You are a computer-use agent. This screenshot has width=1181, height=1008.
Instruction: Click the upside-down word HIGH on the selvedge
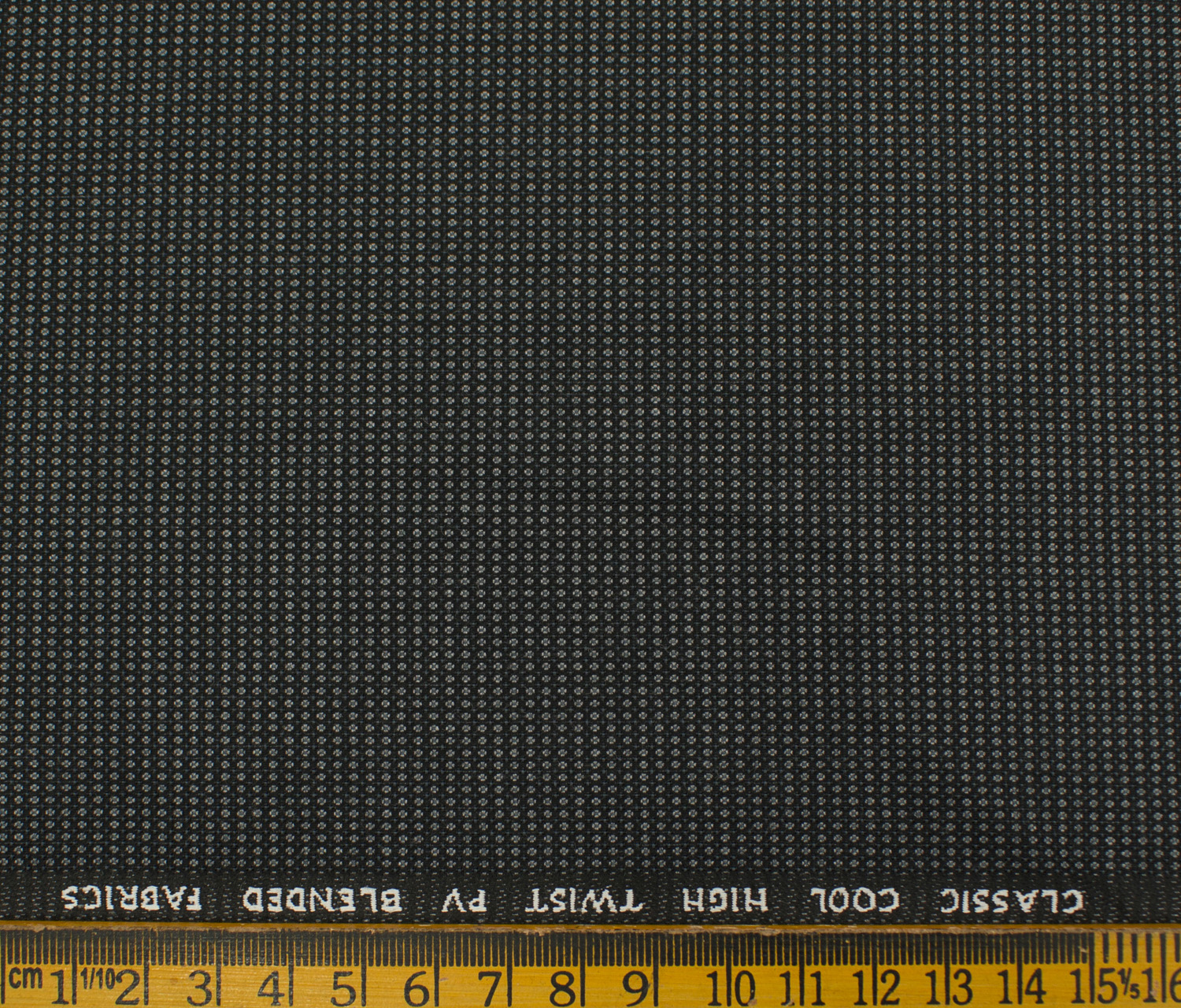724,900
